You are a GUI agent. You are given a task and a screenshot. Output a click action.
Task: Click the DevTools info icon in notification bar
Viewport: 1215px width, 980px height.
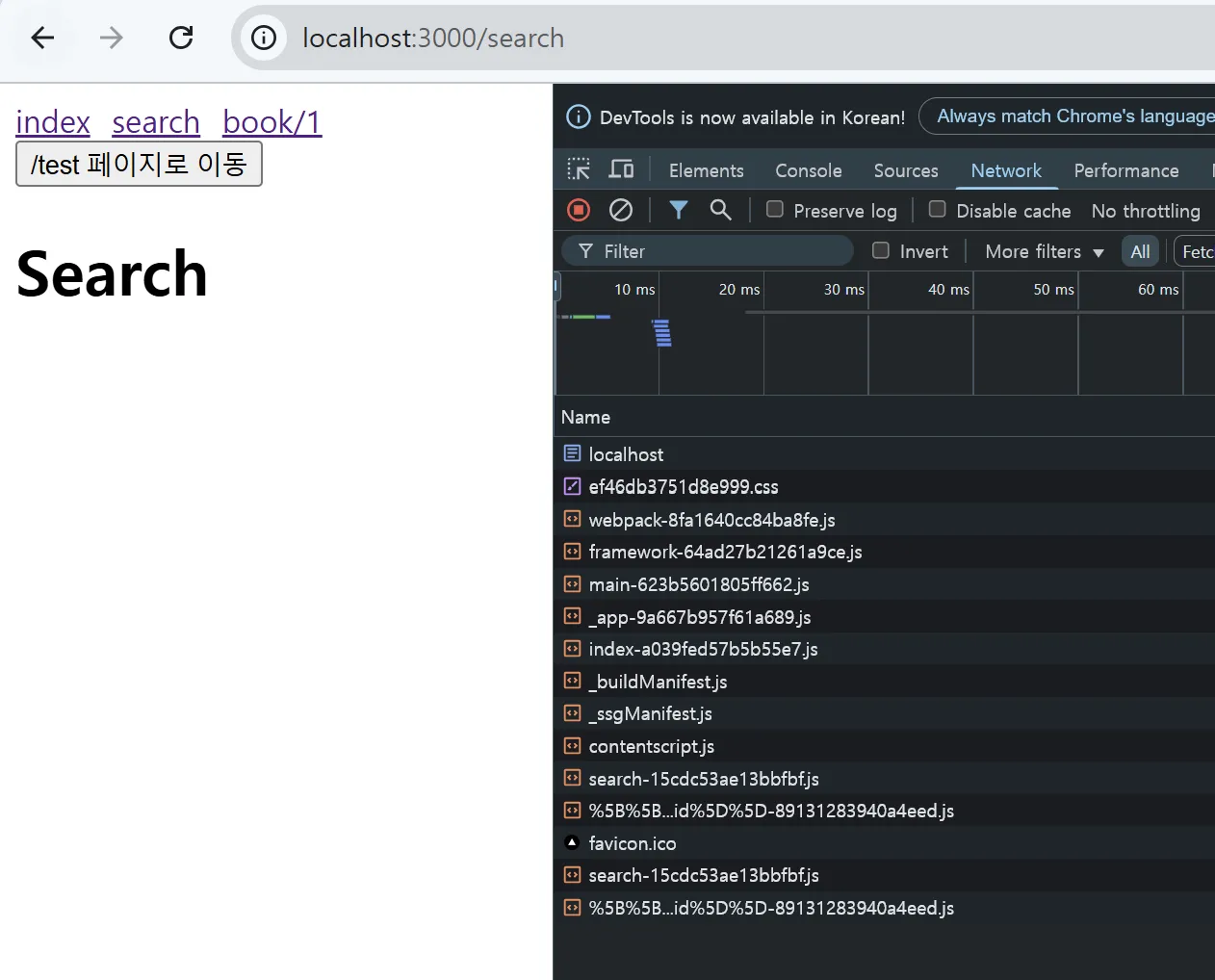click(579, 116)
